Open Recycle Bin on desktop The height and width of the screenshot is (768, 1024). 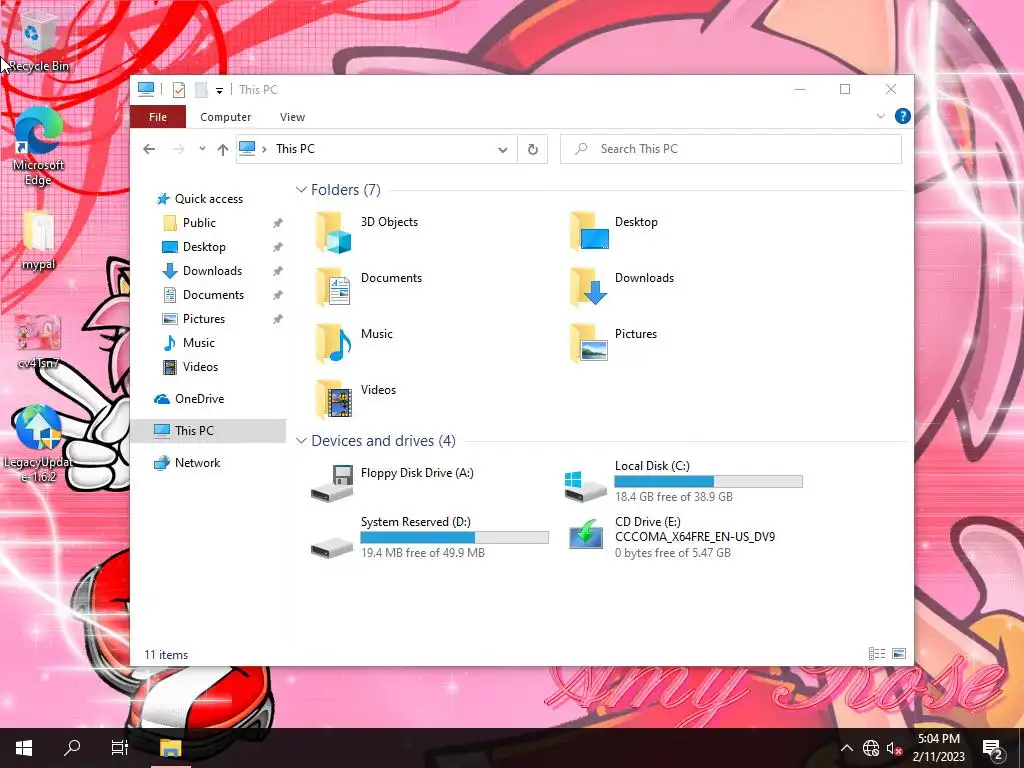click(38, 40)
